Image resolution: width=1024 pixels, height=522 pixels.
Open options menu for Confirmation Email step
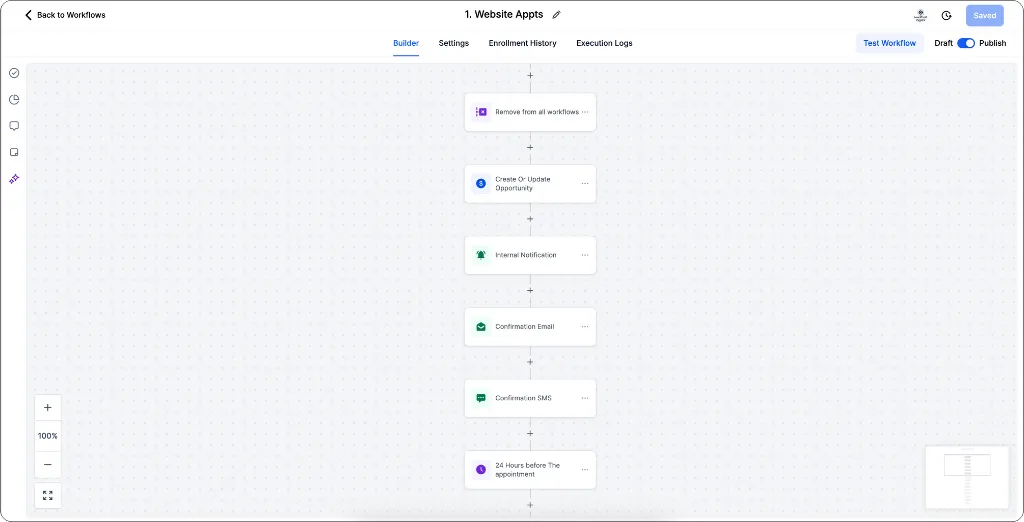tap(585, 327)
